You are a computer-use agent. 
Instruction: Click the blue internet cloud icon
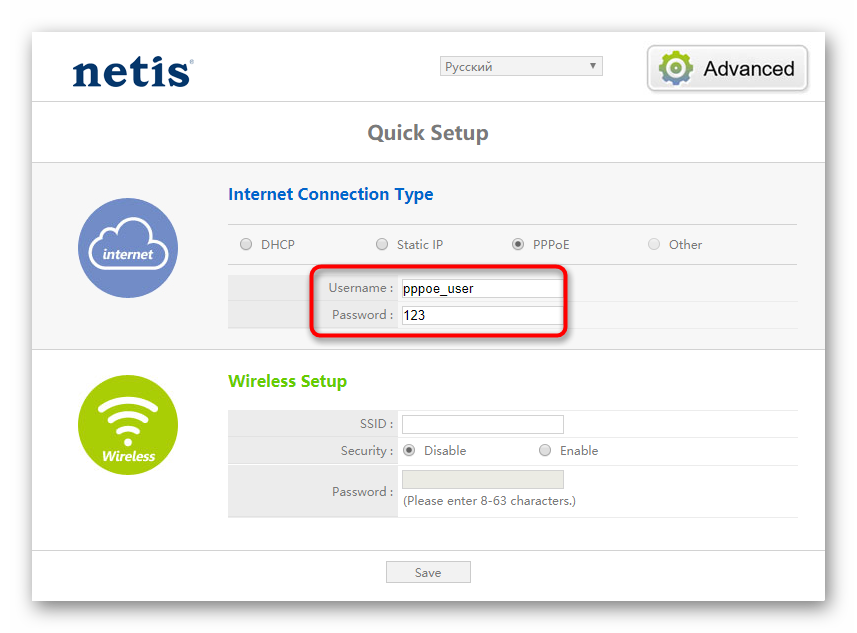pos(128,248)
